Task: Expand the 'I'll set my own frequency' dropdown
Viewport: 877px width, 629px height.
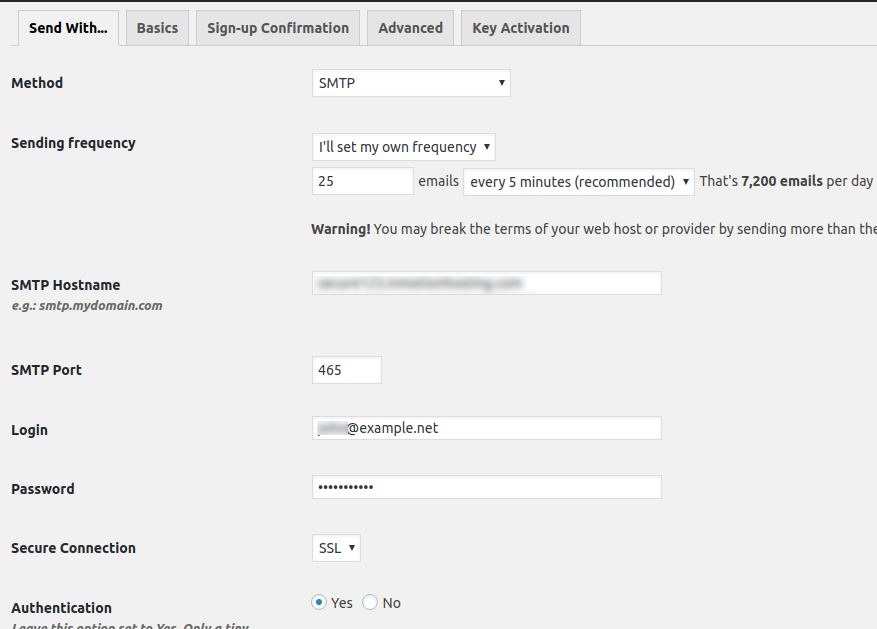Action: click(404, 147)
